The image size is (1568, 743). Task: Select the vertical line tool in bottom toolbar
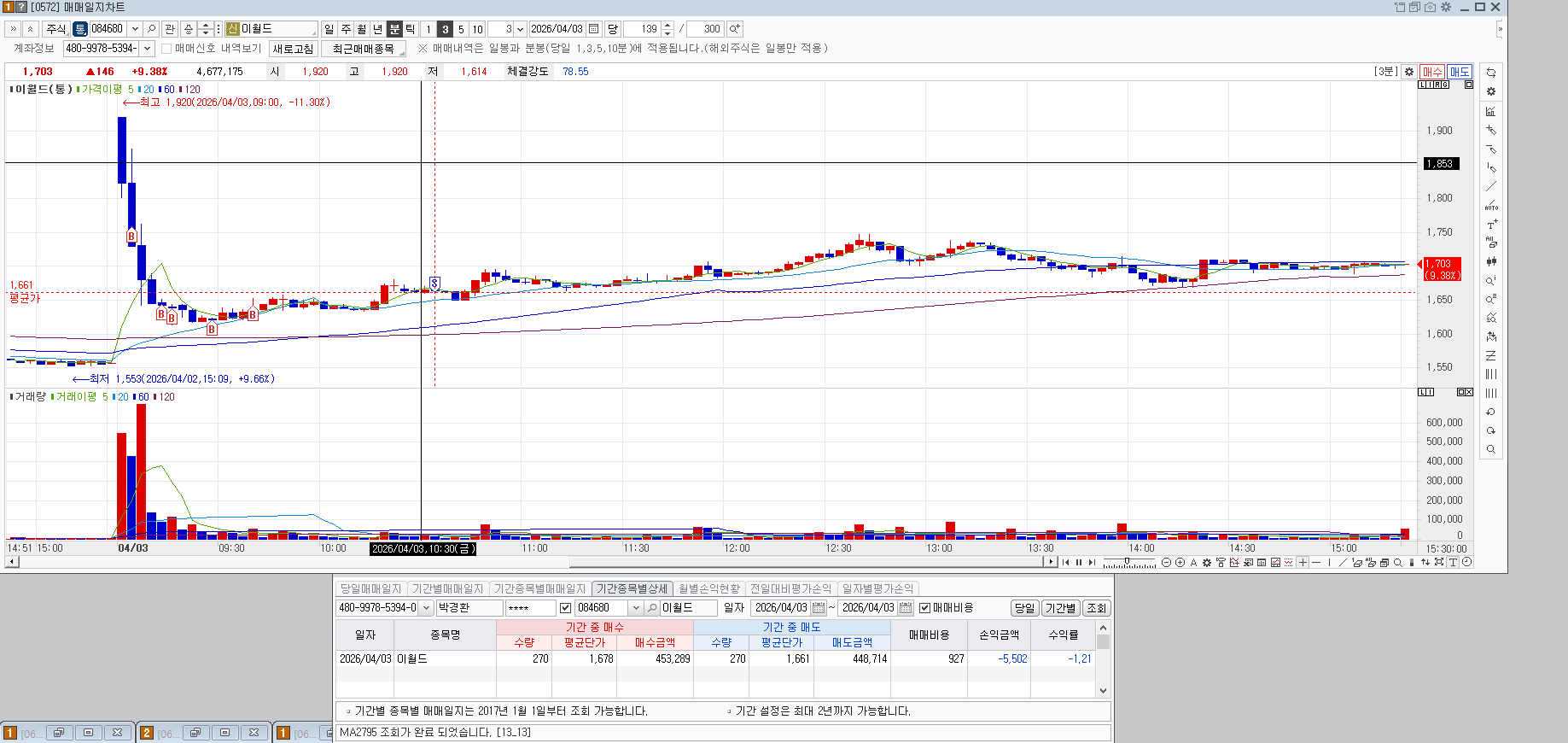coord(1329,562)
